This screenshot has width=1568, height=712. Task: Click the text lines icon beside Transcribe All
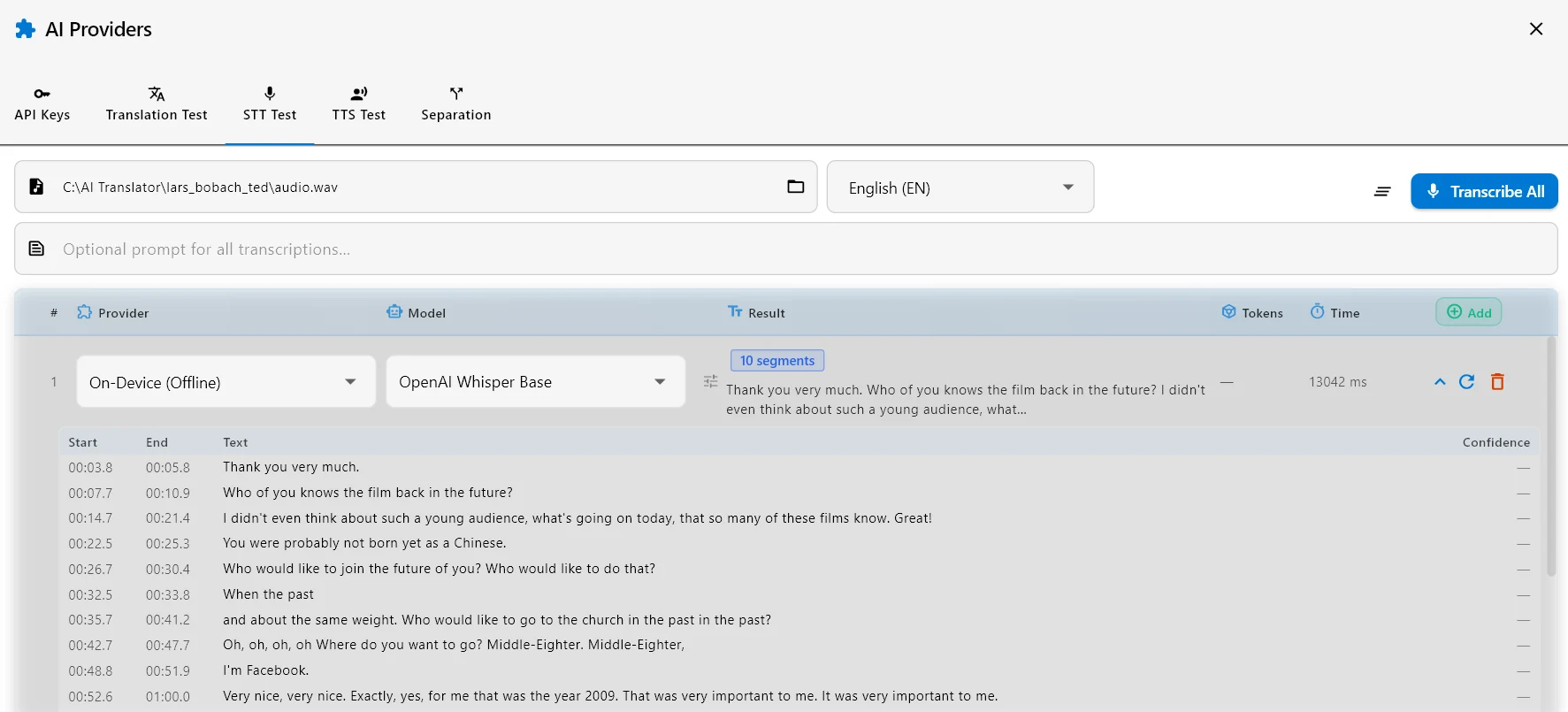(x=1382, y=191)
